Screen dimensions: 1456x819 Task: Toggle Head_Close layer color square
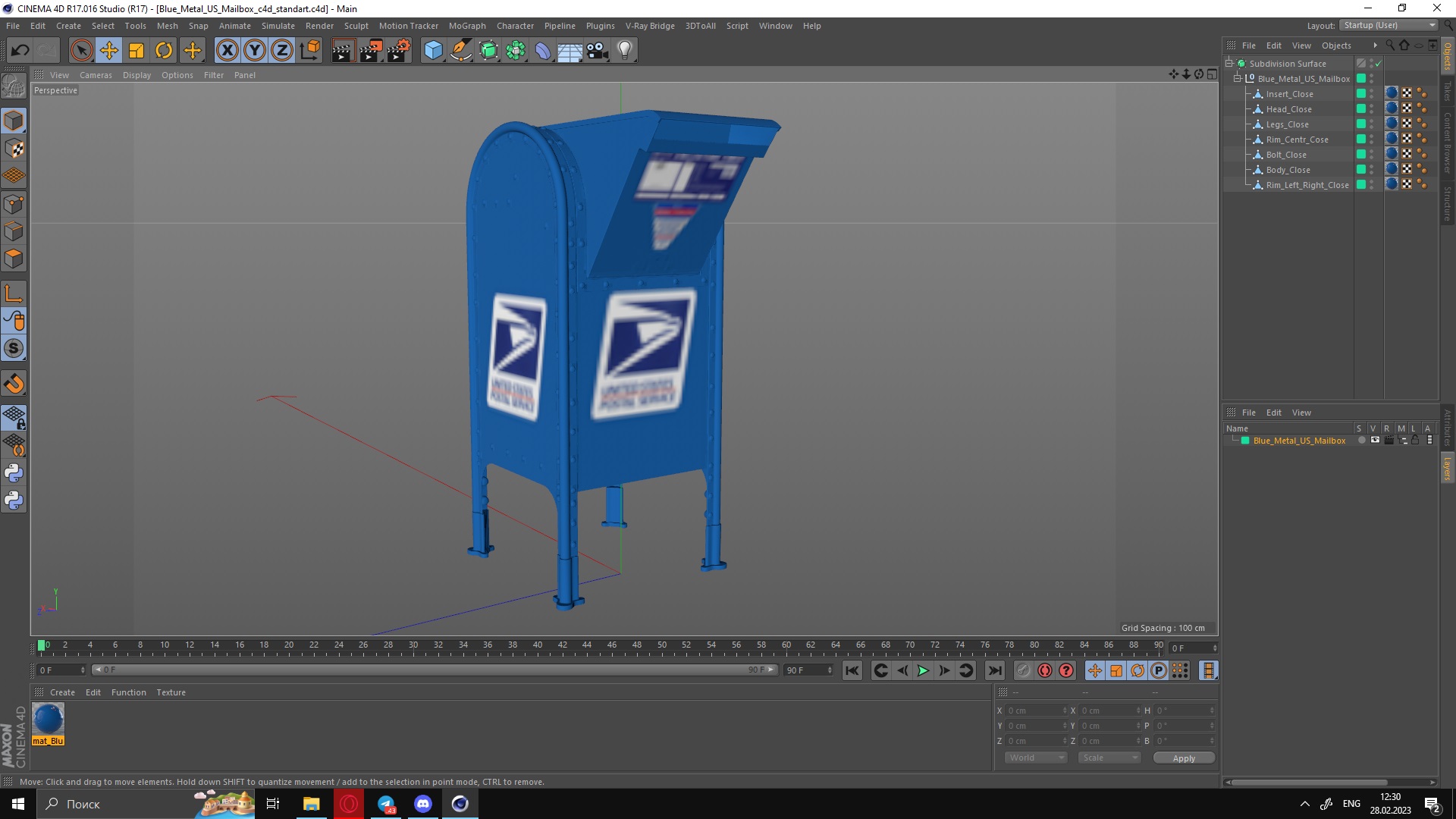[x=1361, y=109]
